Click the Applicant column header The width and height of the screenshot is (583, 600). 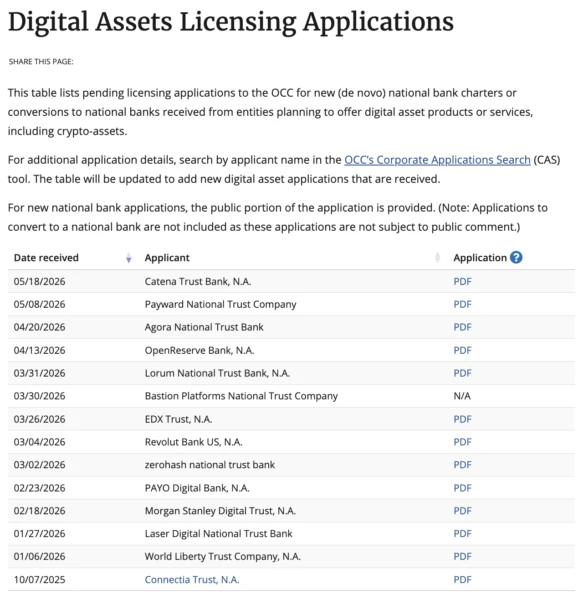tap(167, 258)
